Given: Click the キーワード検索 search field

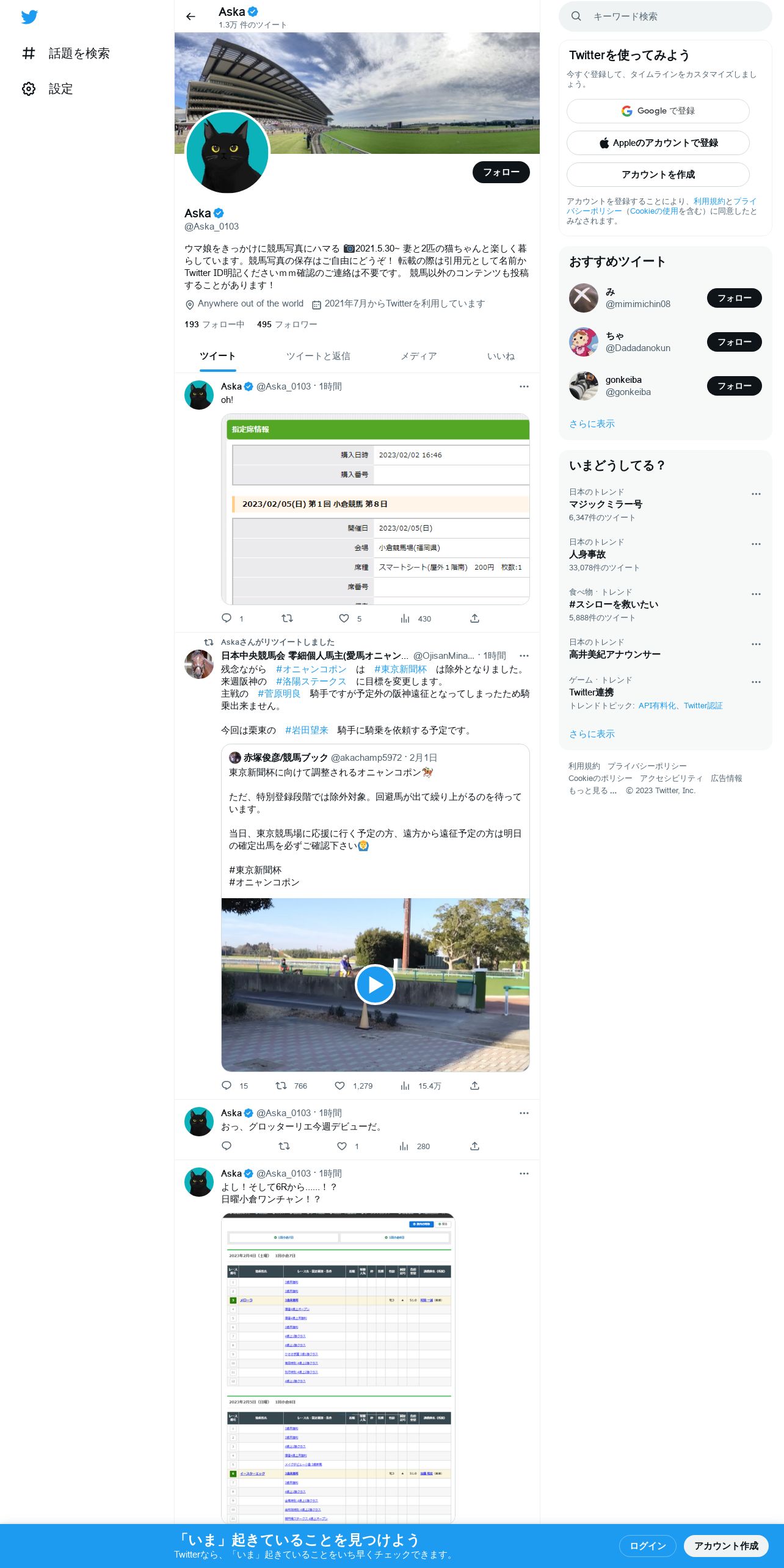Looking at the screenshot, I should (666, 16).
